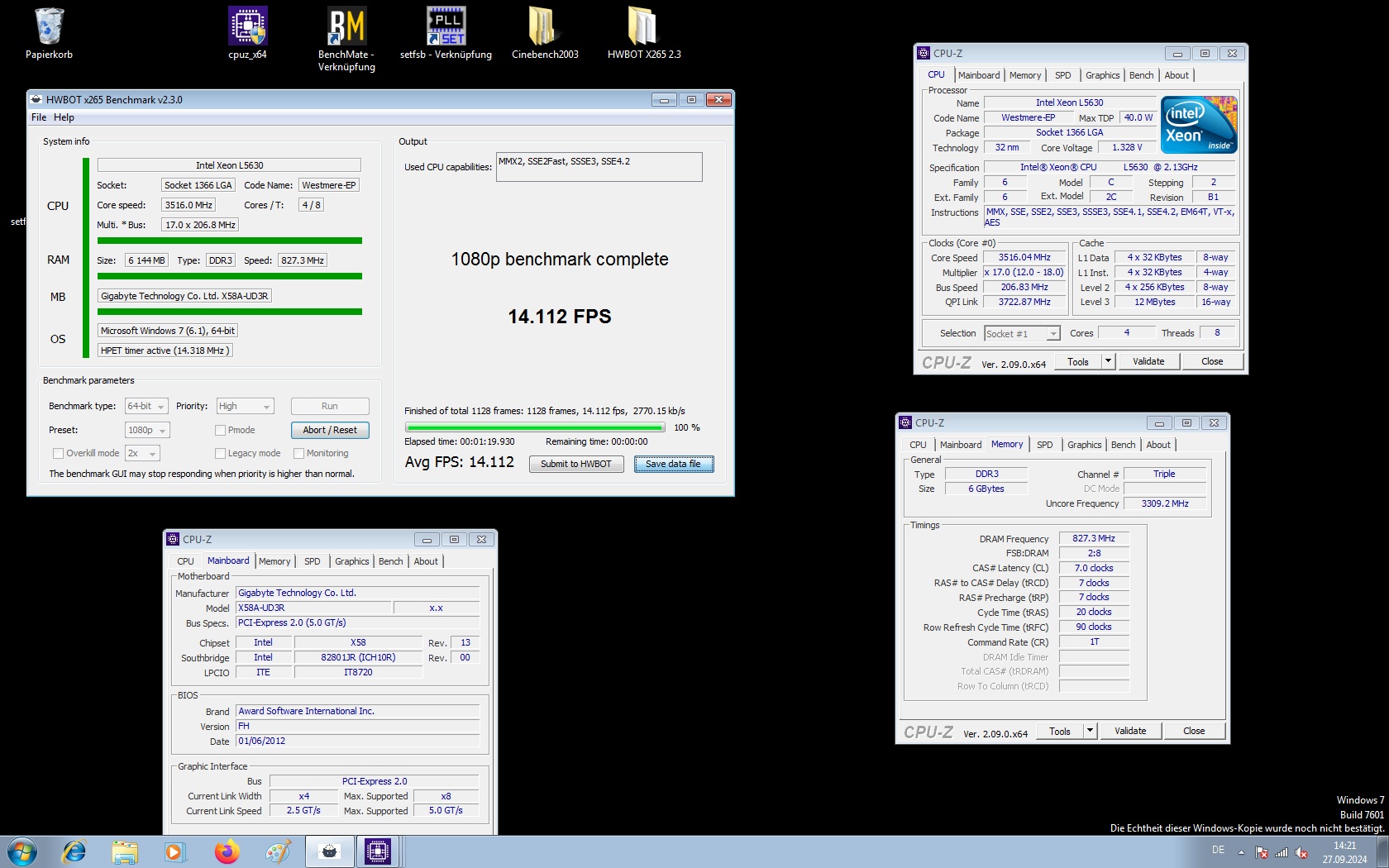This screenshot has width=1389, height=868.
Task: Launch Internet Explorer from taskbar
Action: click(x=74, y=851)
